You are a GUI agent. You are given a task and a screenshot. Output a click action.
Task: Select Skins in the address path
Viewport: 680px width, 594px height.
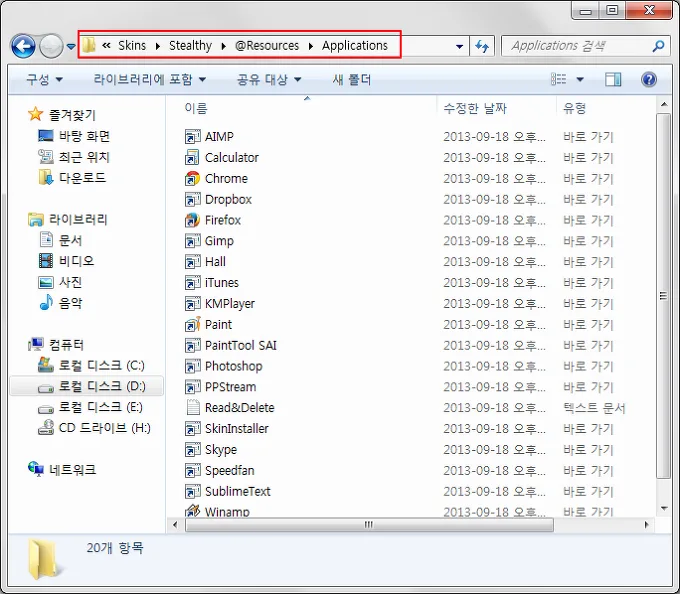click(132, 46)
